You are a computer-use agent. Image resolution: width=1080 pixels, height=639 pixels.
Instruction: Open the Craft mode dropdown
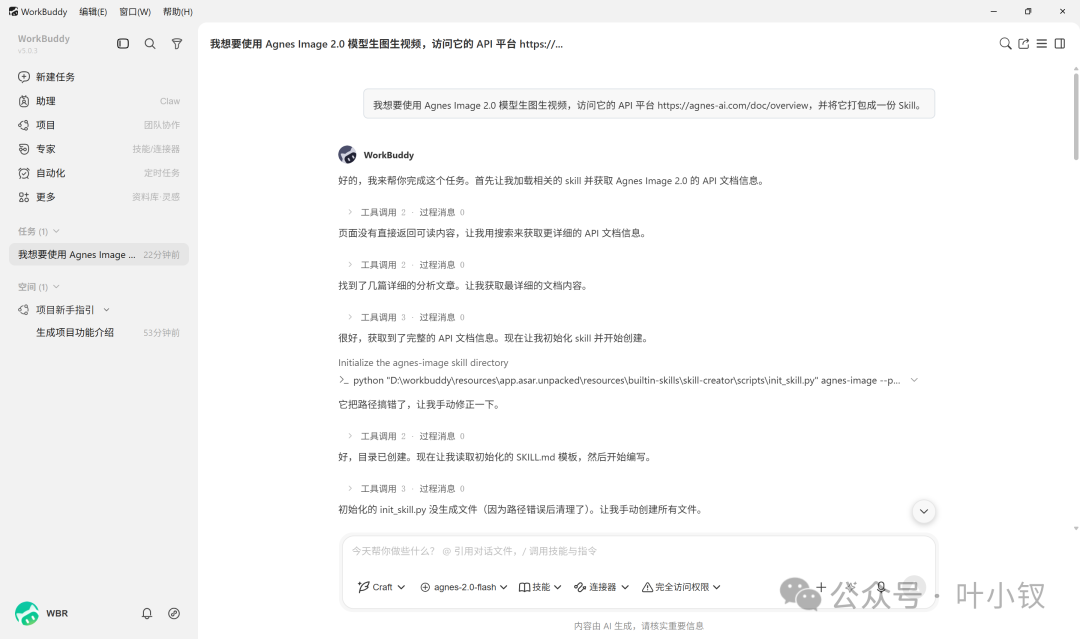click(x=382, y=587)
